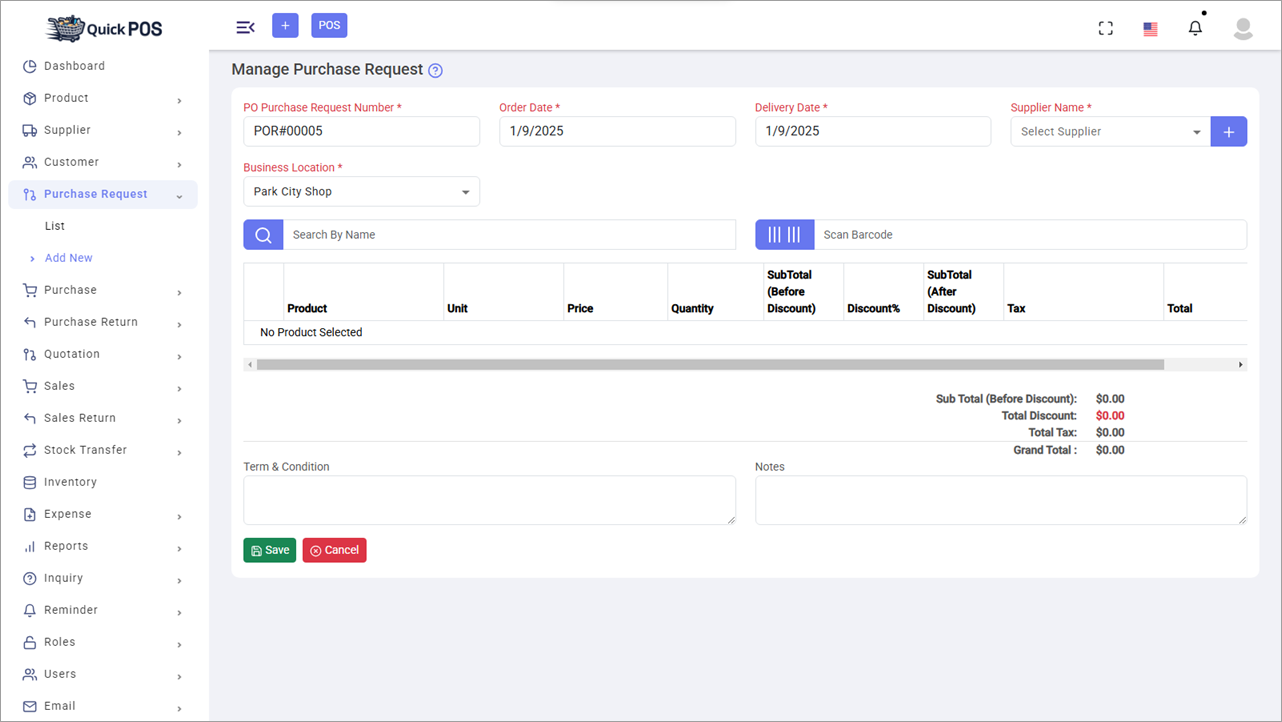Collapse the sidebar using the hamburger icon
Viewport: 1282px width, 722px height.
click(245, 26)
